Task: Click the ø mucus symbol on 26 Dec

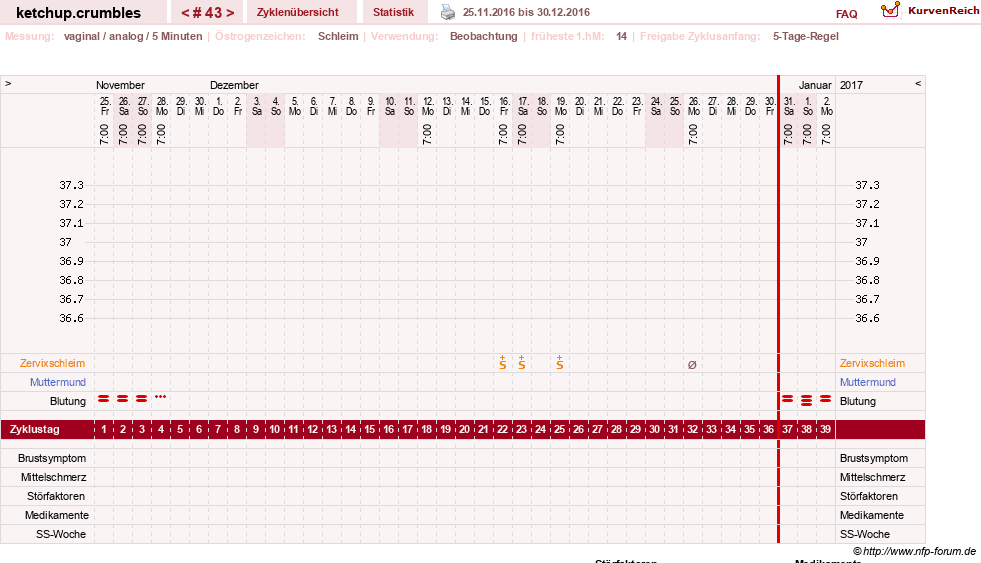Action: pyautogui.click(x=692, y=365)
